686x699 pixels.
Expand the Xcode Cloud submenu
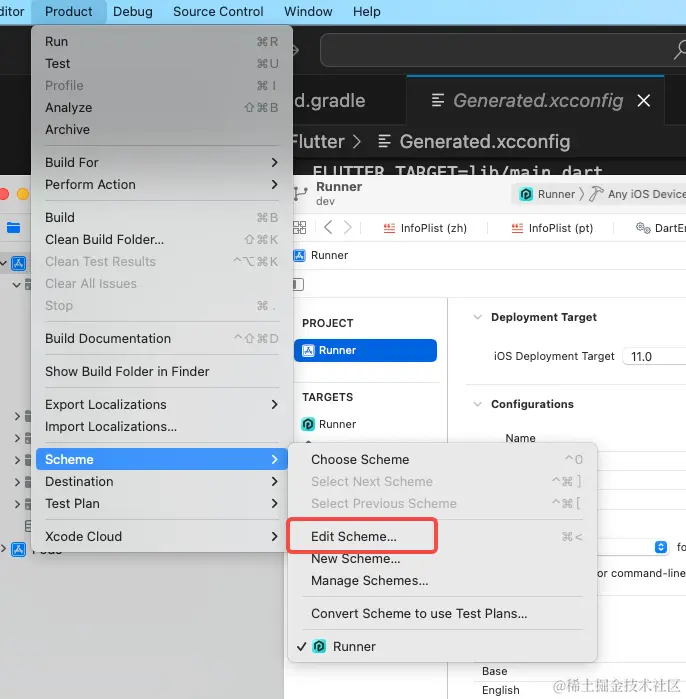162,536
